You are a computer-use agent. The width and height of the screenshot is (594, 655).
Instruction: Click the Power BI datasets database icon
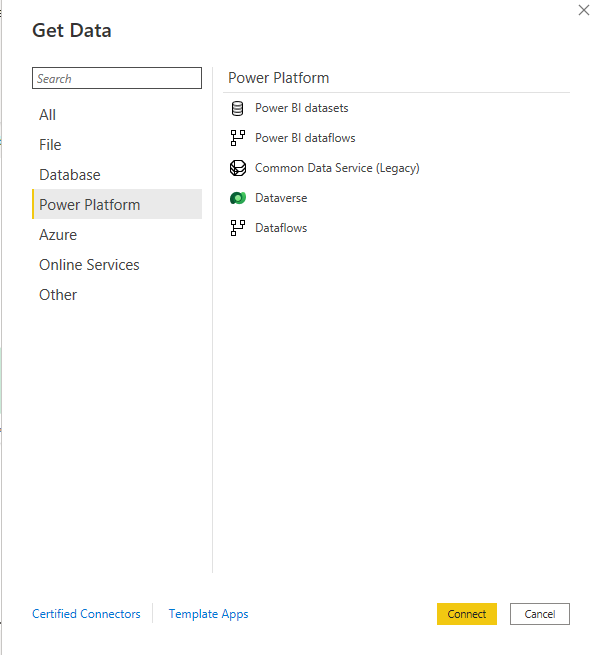tap(237, 108)
